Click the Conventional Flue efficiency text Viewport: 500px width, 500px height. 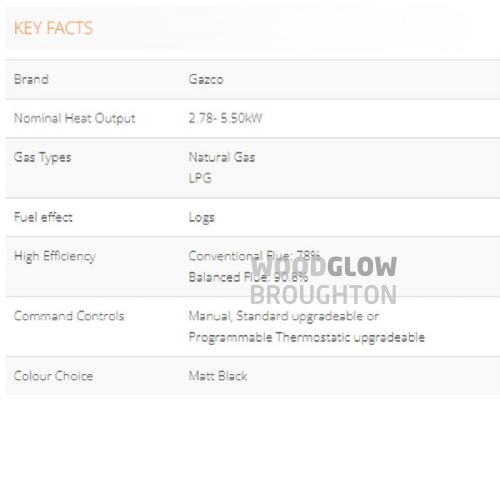coord(254,256)
